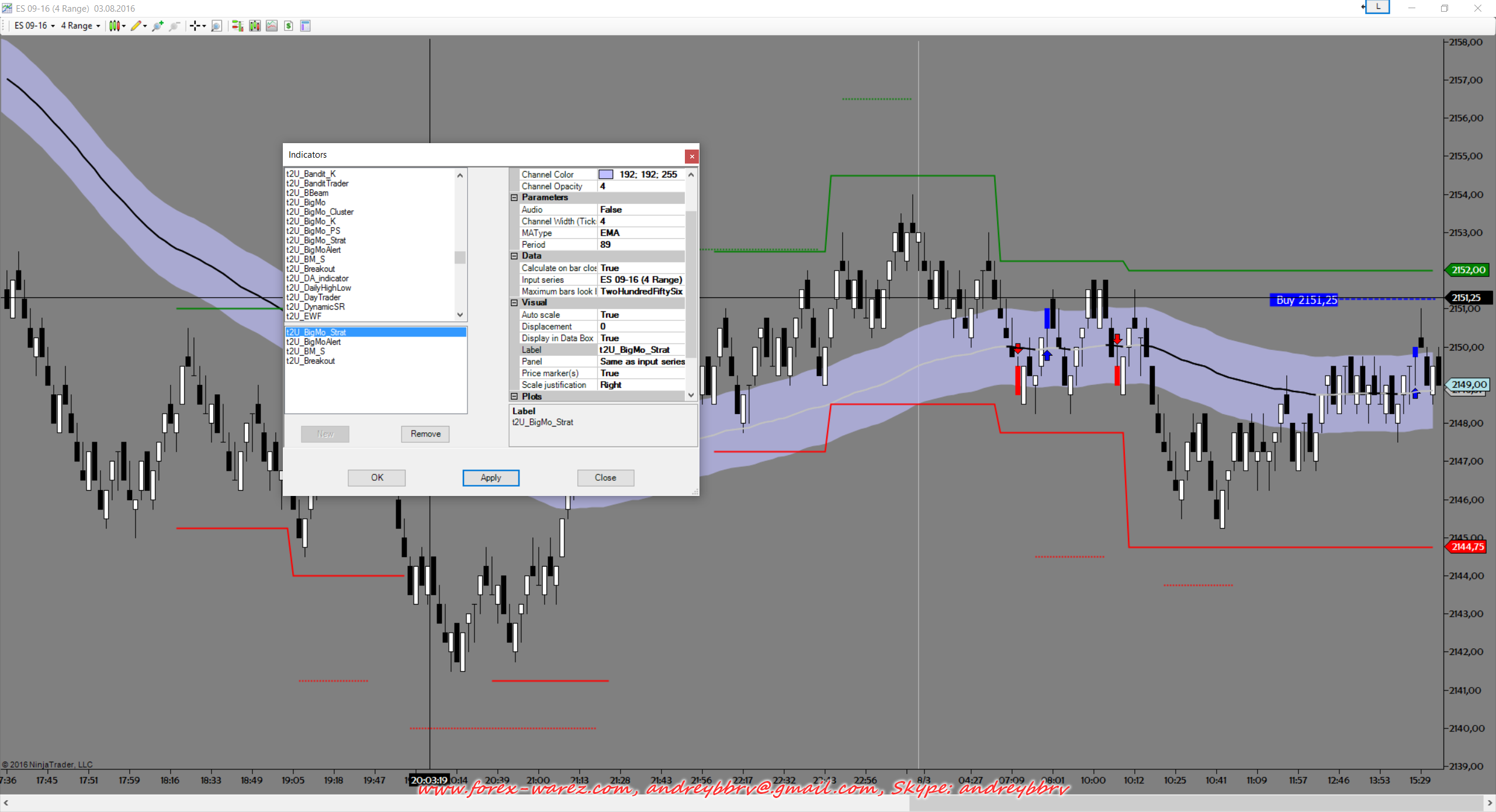The width and height of the screenshot is (1496, 812).
Task: Open the ES 09-16 instrument dropdown
Action: coord(34,26)
